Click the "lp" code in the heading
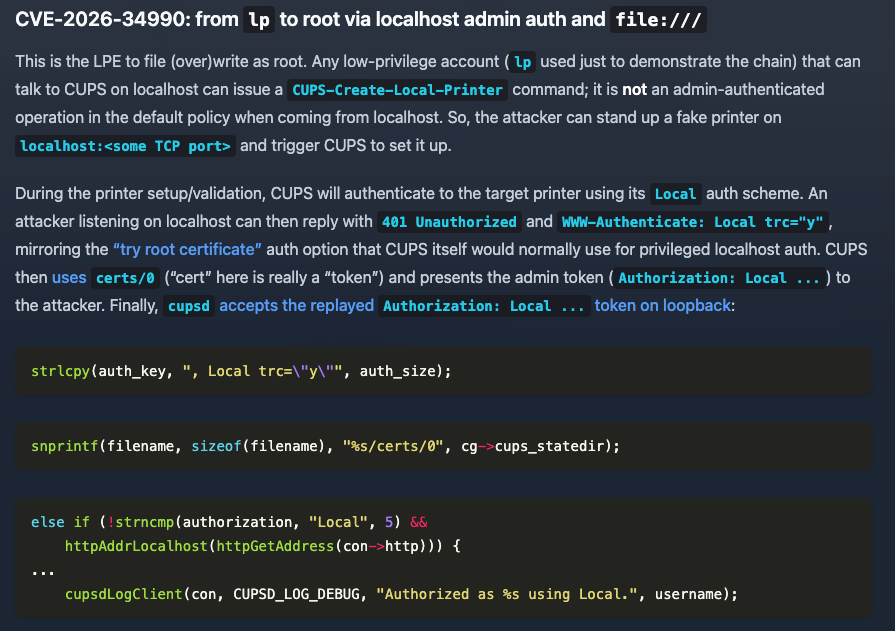Viewport: 895px width, 631px height. click(259, 19)
